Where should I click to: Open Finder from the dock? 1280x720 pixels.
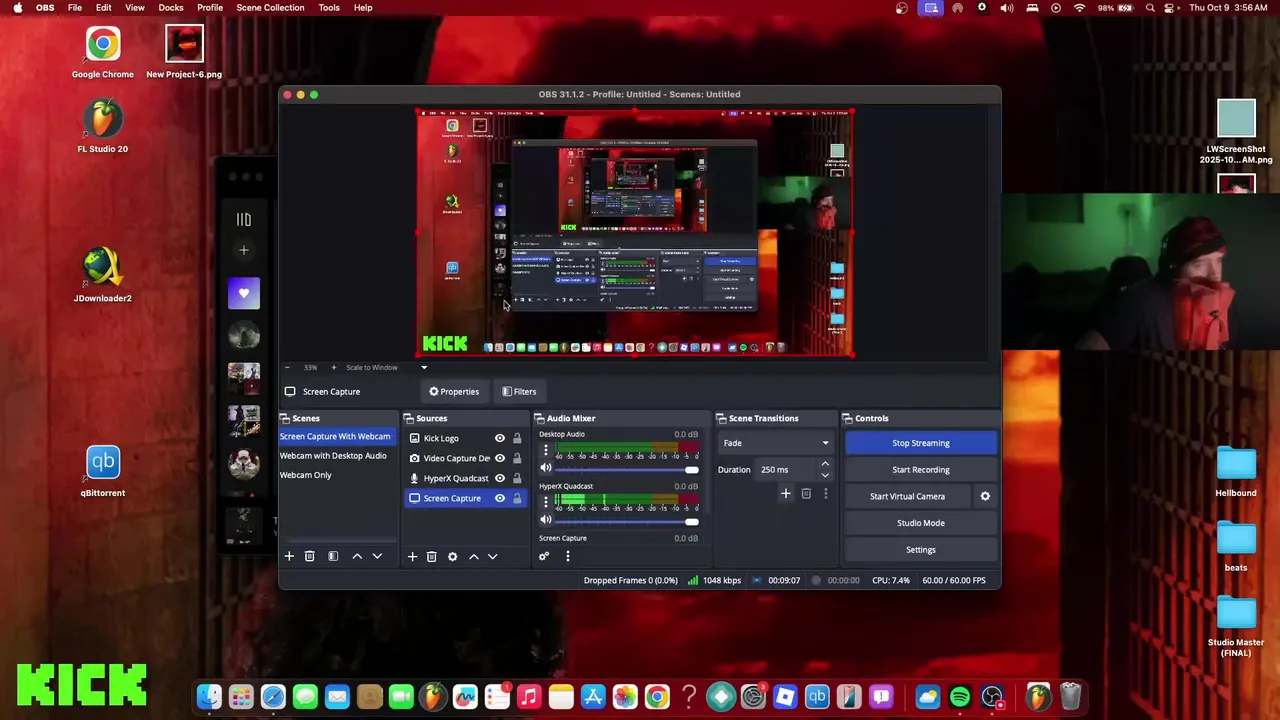point(209,697)
